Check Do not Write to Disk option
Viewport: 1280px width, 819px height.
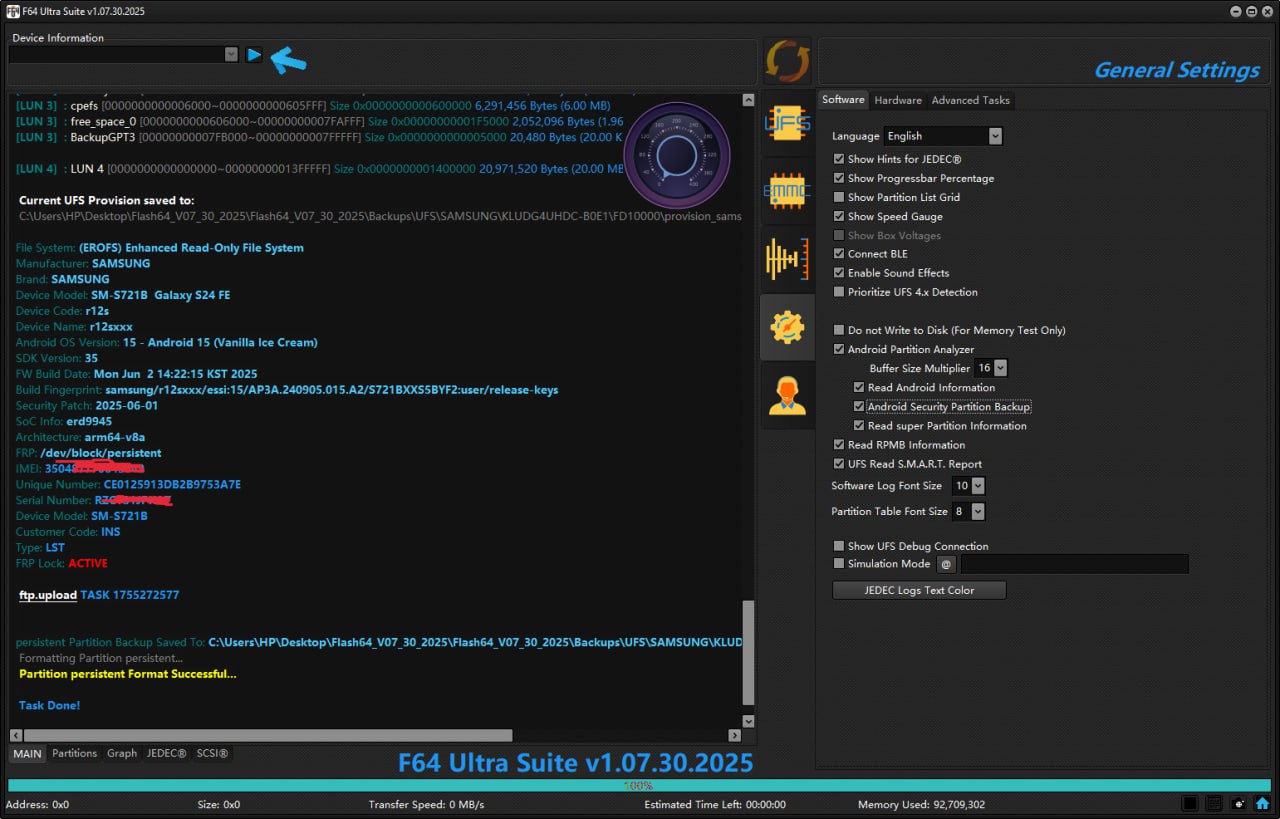click(839, 330)
